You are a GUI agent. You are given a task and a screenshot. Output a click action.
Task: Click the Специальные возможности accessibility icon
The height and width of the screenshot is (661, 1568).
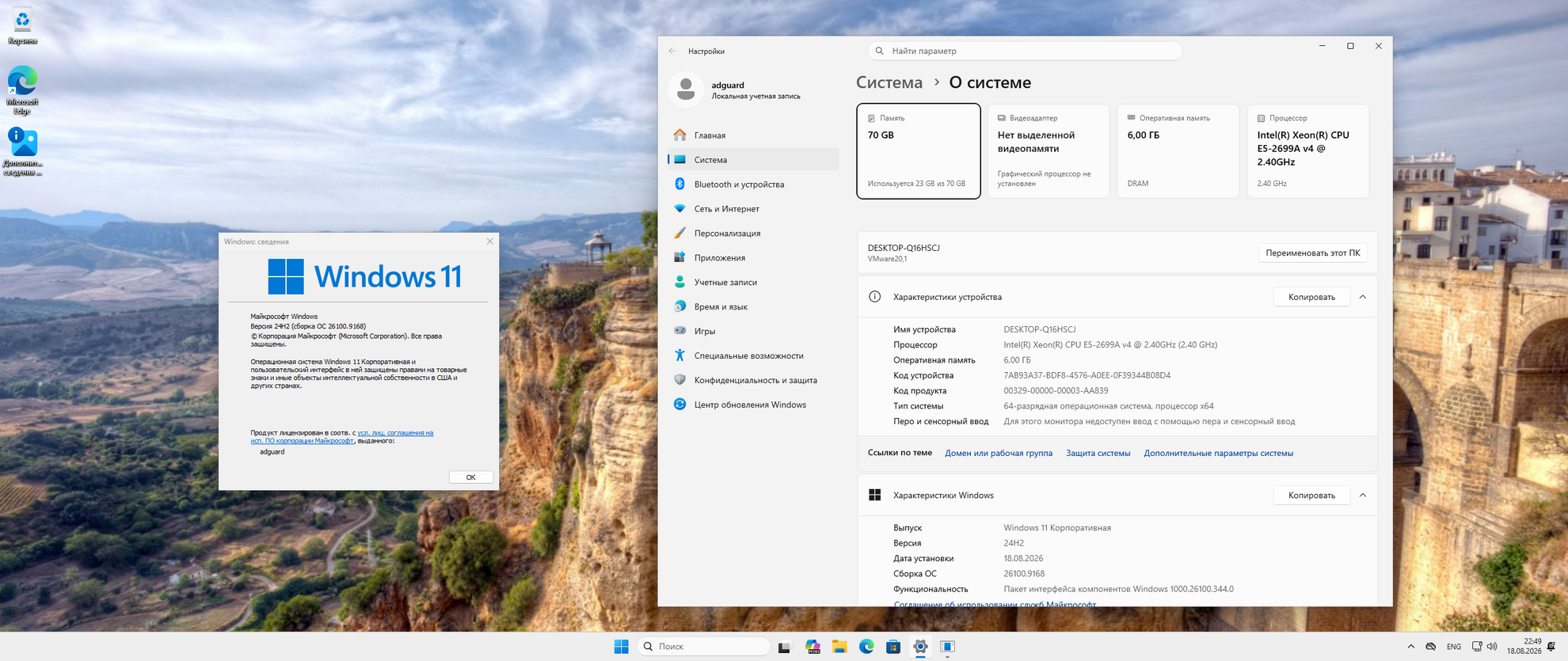pos(679,355)
